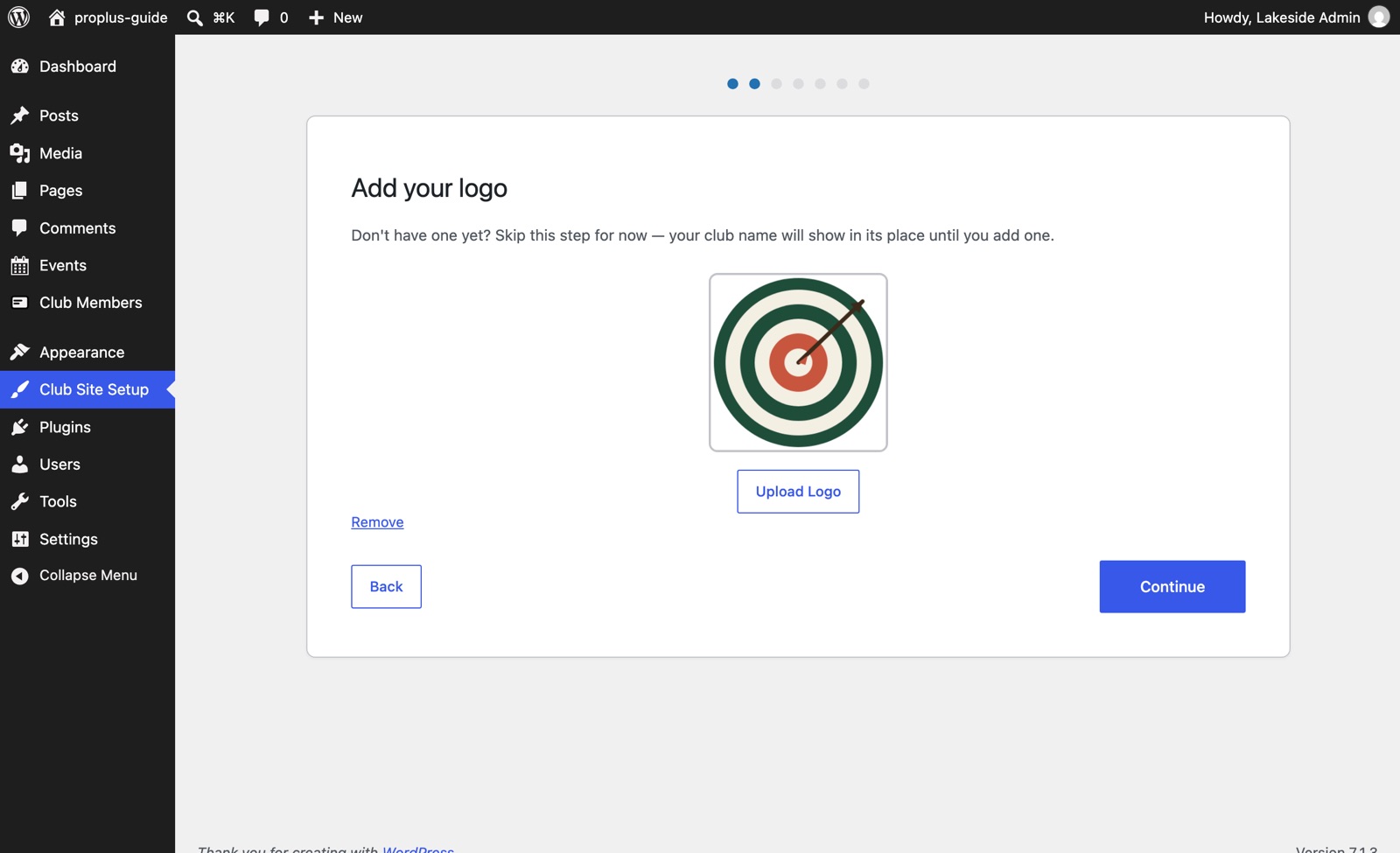The image size is (1400, 853).
Task: Click the Appearance paintbrush icon
Action: [x=20, y=353]
